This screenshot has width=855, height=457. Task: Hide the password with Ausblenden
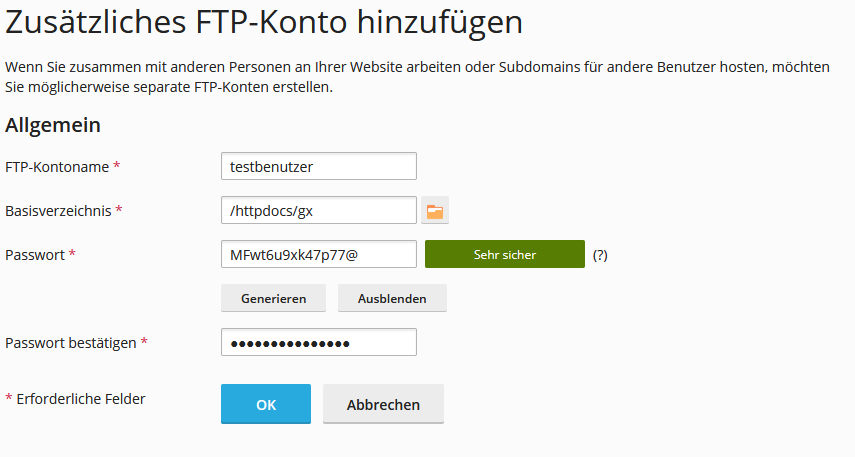392,298
